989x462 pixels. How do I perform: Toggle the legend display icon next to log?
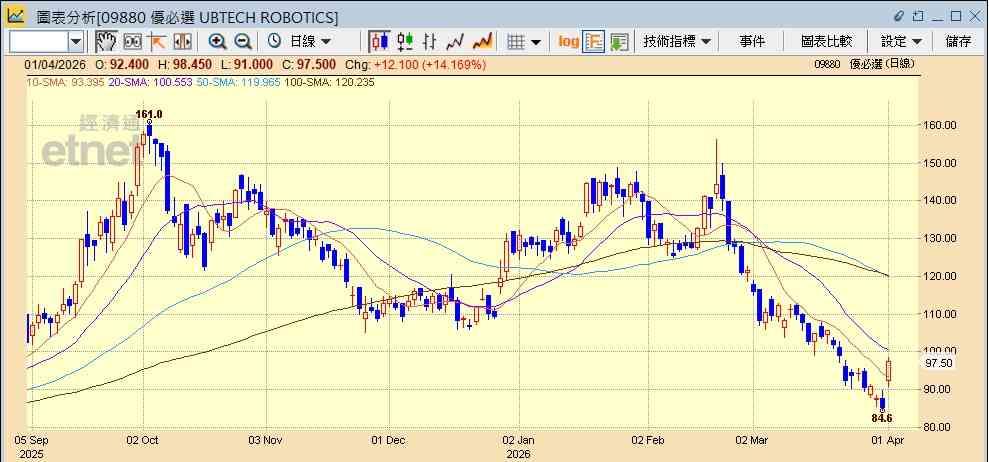click(x=594, y=42)
